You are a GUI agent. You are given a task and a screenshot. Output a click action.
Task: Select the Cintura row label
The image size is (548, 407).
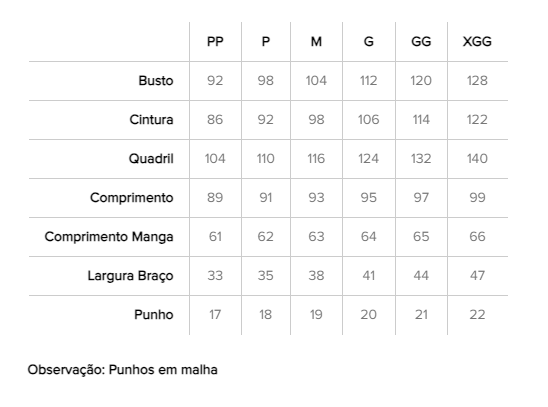tap(151, 120)
